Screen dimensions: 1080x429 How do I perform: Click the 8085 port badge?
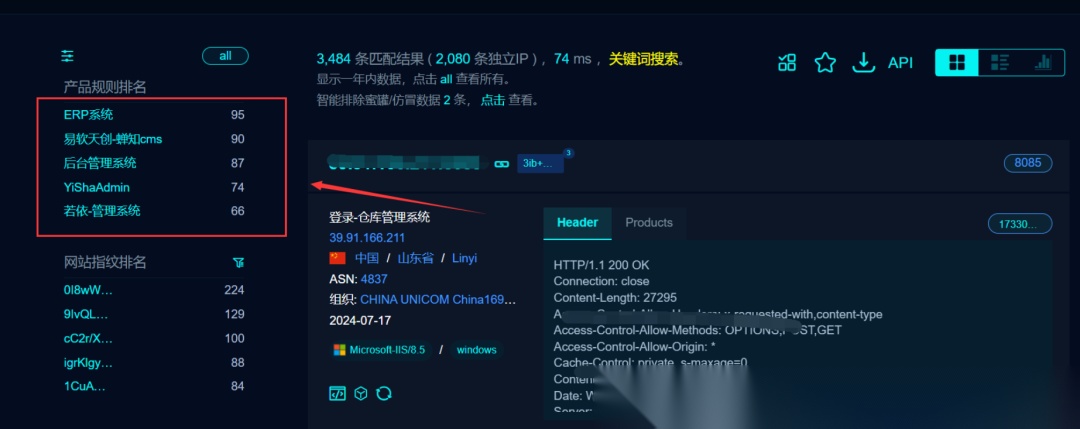click(1028, 164)
